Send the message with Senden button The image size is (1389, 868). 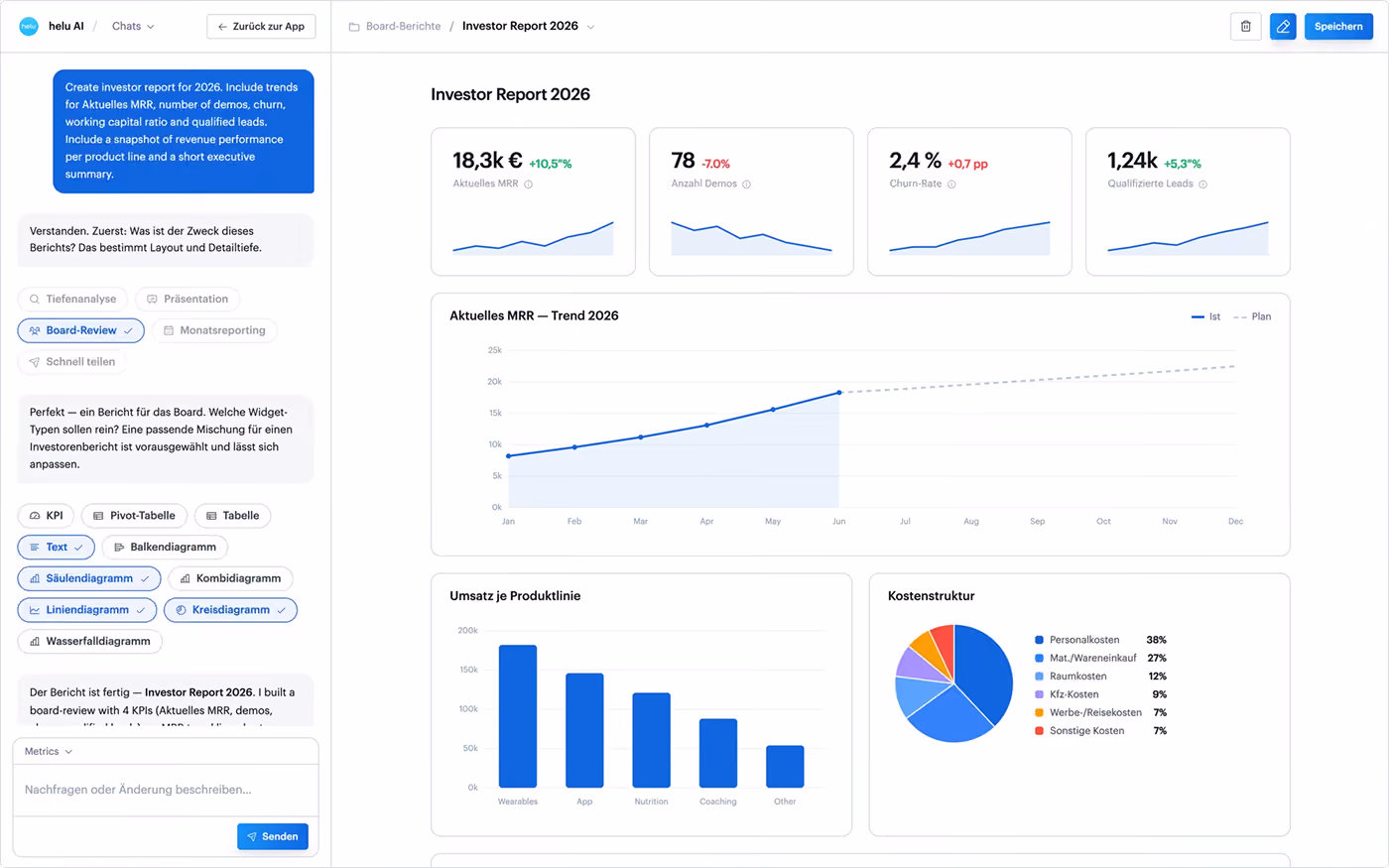pyautogui.click(x=273, y=836)
